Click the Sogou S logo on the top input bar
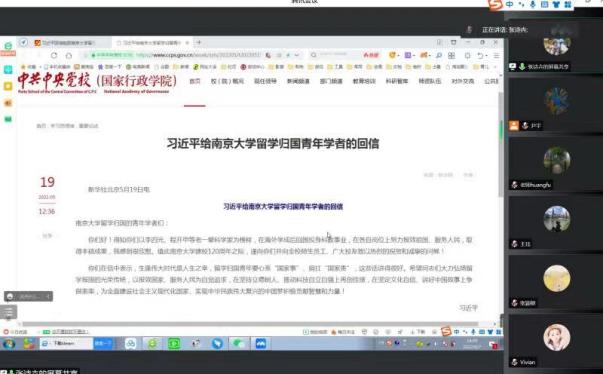 click(495, 5)
